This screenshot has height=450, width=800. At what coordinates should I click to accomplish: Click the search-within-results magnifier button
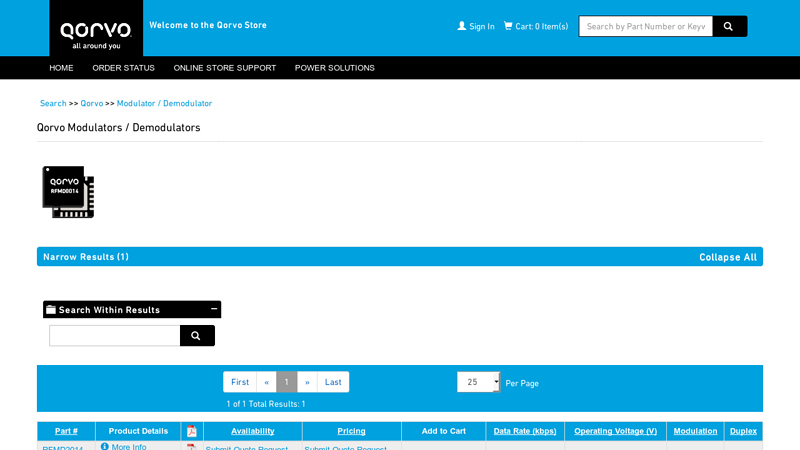(197, 336)
